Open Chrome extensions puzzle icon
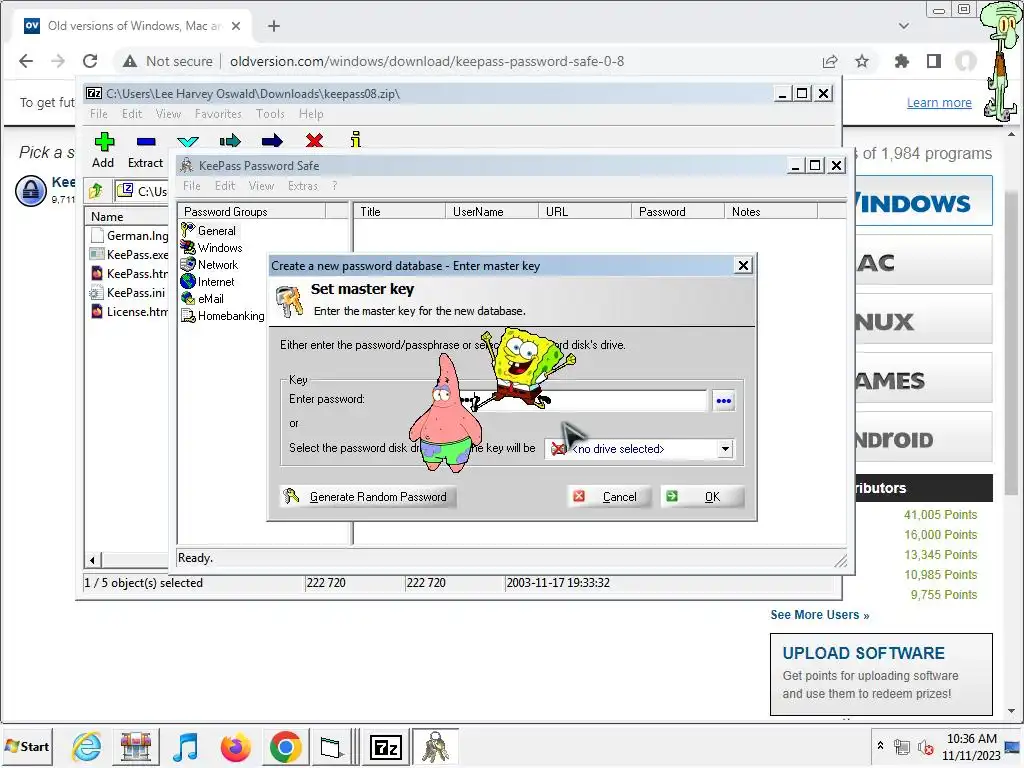Image resolution: width=1024 pixels, height=768 pixels. (x=901, y=61)
